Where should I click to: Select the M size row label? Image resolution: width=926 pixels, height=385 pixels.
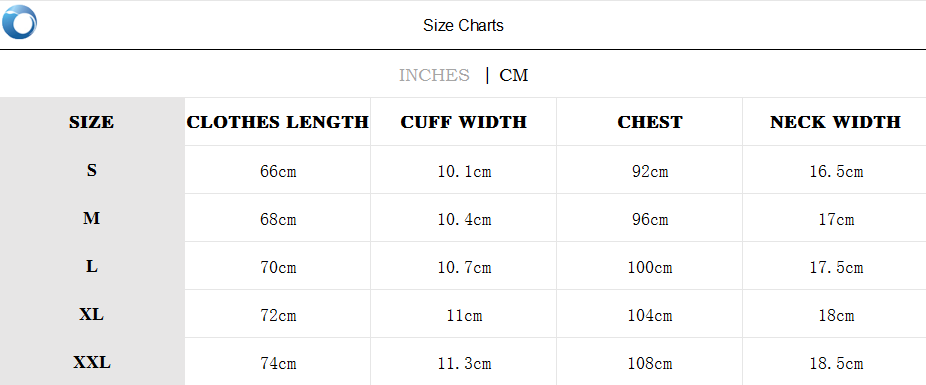pyautogui.click(x=92, y=218)
